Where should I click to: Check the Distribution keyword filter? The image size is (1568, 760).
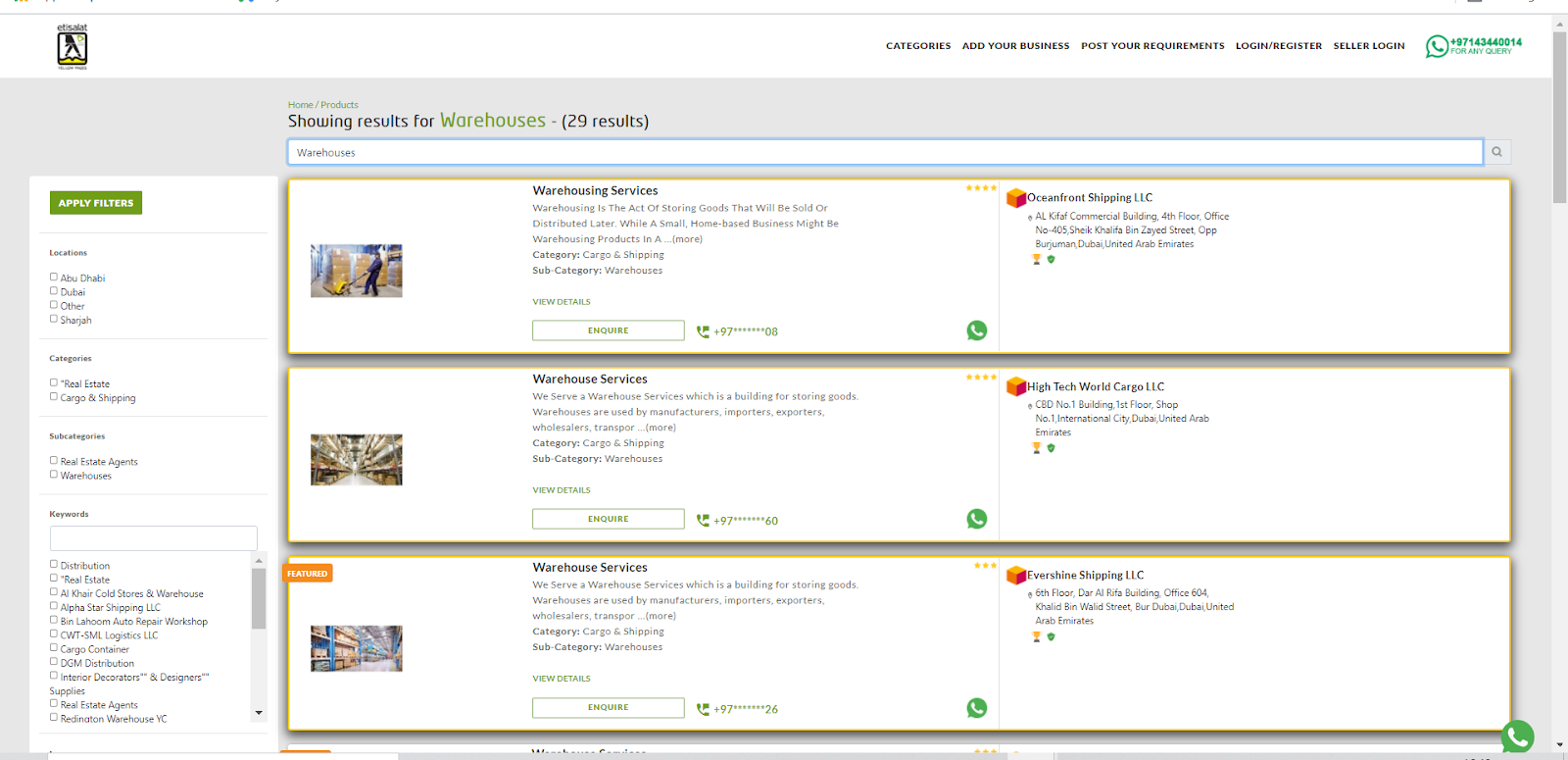click(54, 564)
